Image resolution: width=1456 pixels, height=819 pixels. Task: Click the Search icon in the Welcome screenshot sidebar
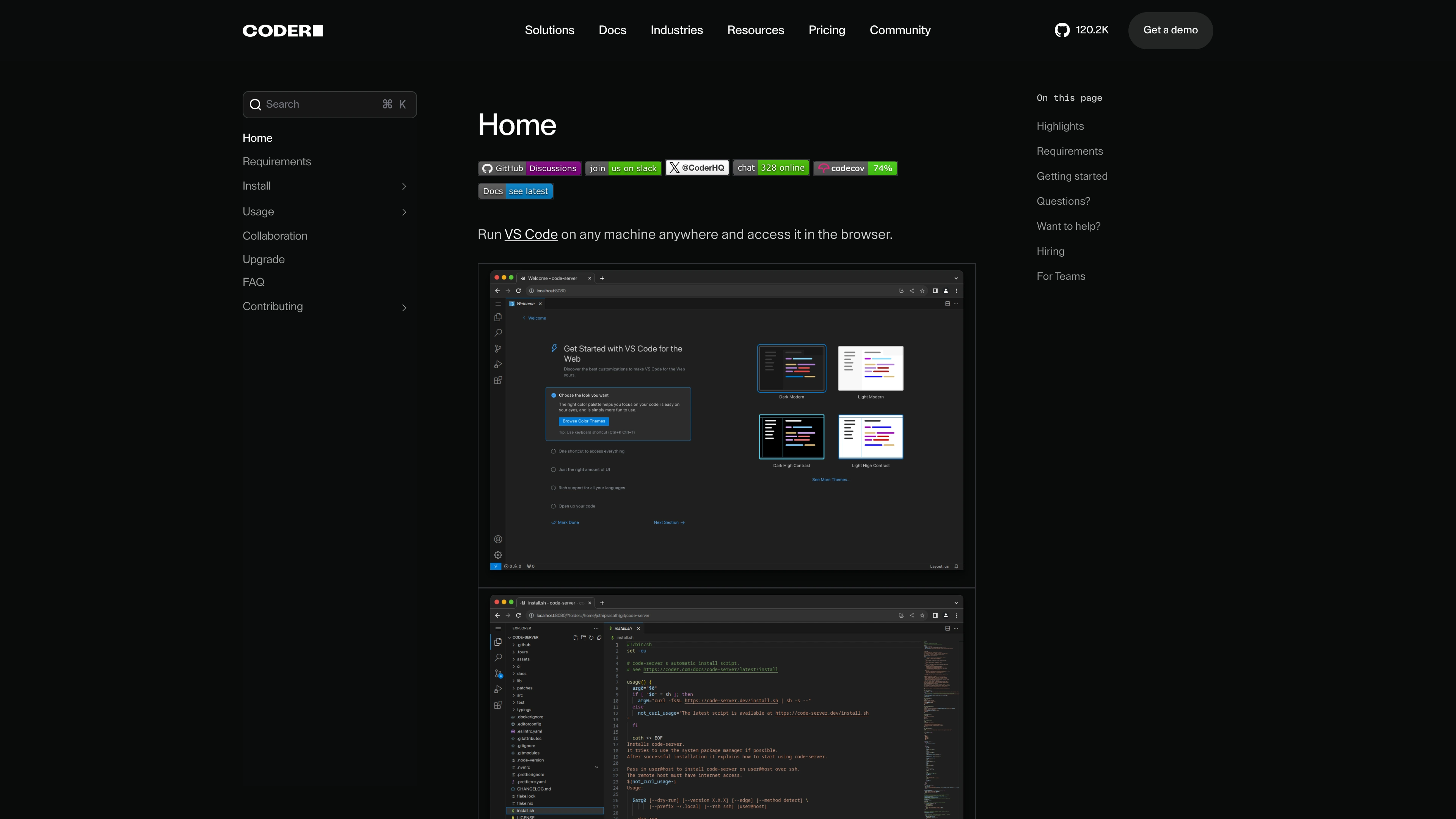point(498,333)
